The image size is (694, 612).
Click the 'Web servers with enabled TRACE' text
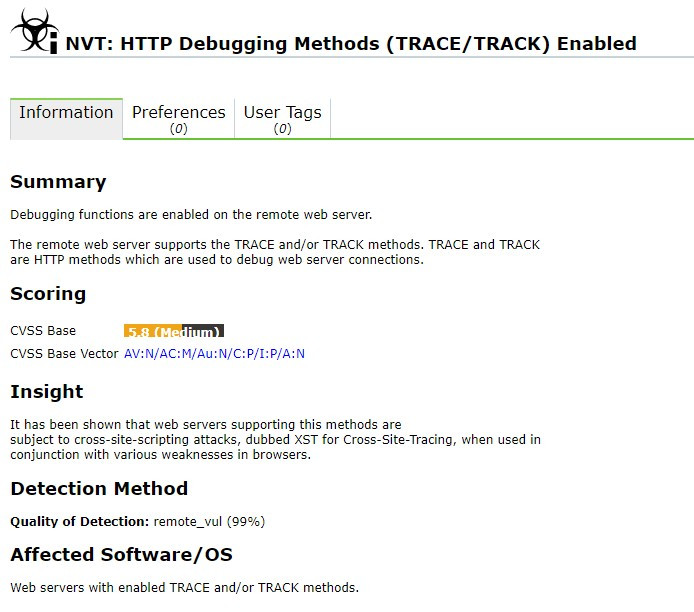pos(184,587)
